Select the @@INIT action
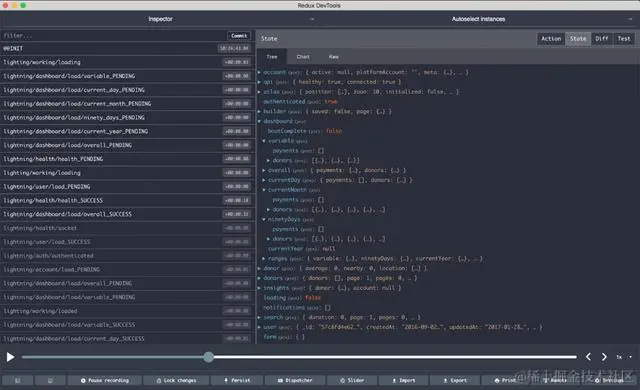This screenshot has width=640, height=390. click(x=127, y=49)
